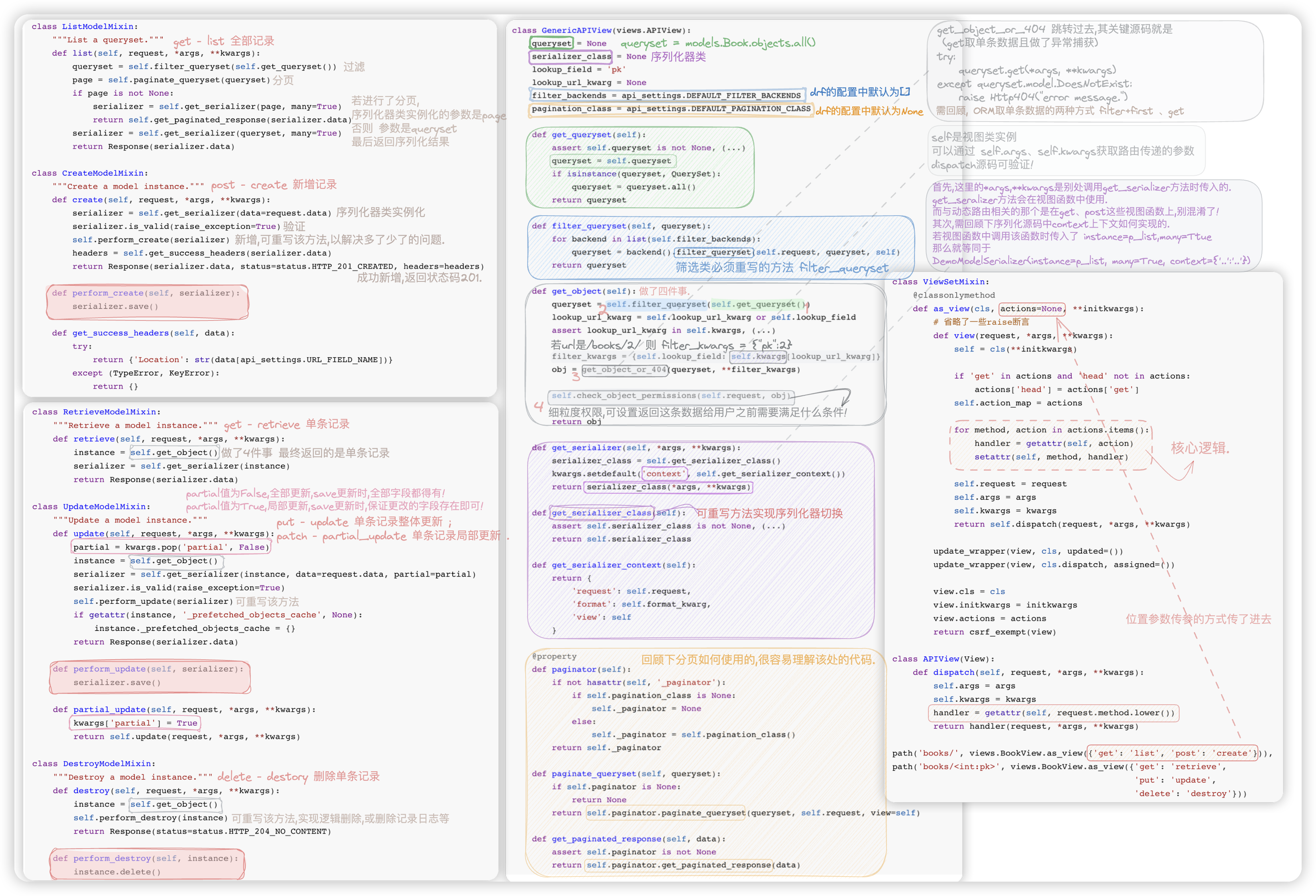Click the circled get_serializer_class method name

[x=601, y=513]
